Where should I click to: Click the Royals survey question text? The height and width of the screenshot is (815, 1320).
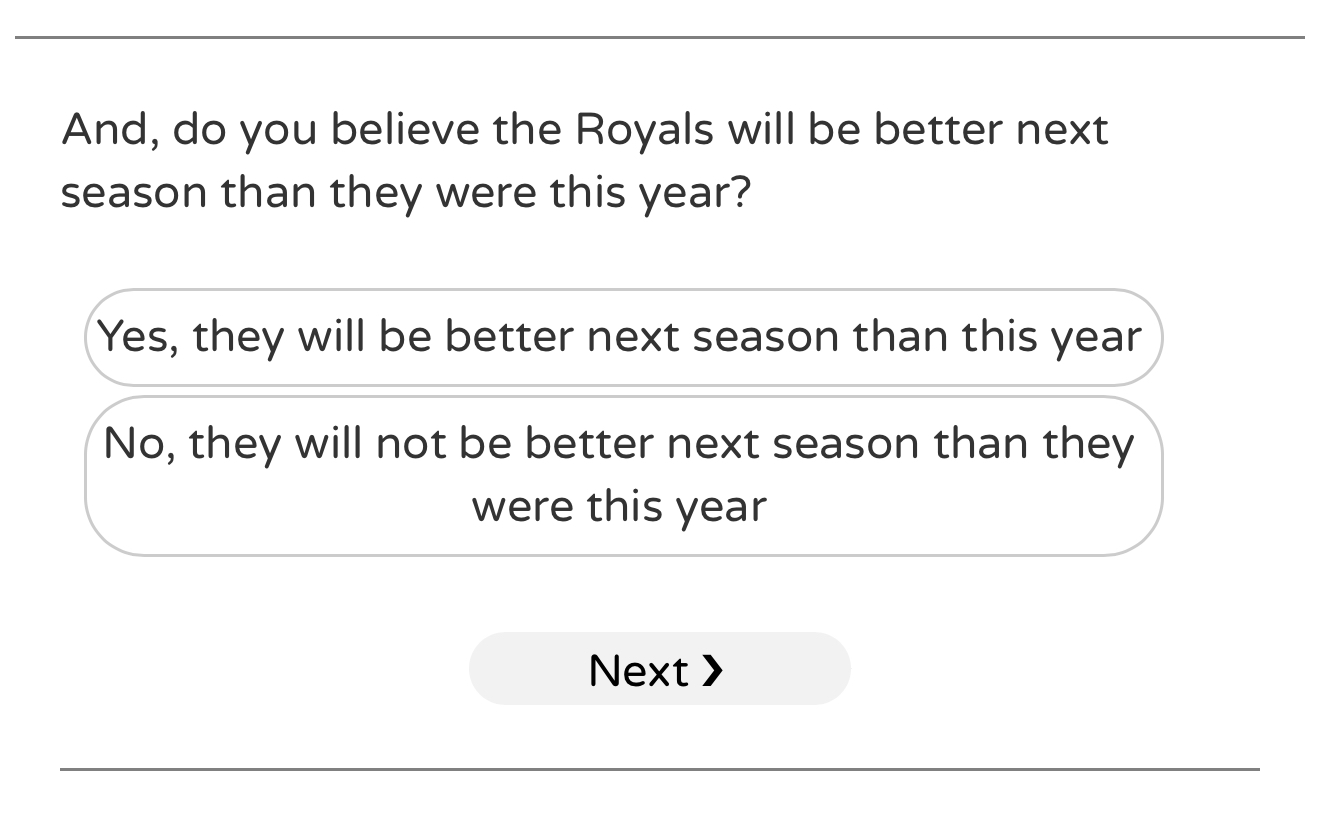tap(584, 160)
